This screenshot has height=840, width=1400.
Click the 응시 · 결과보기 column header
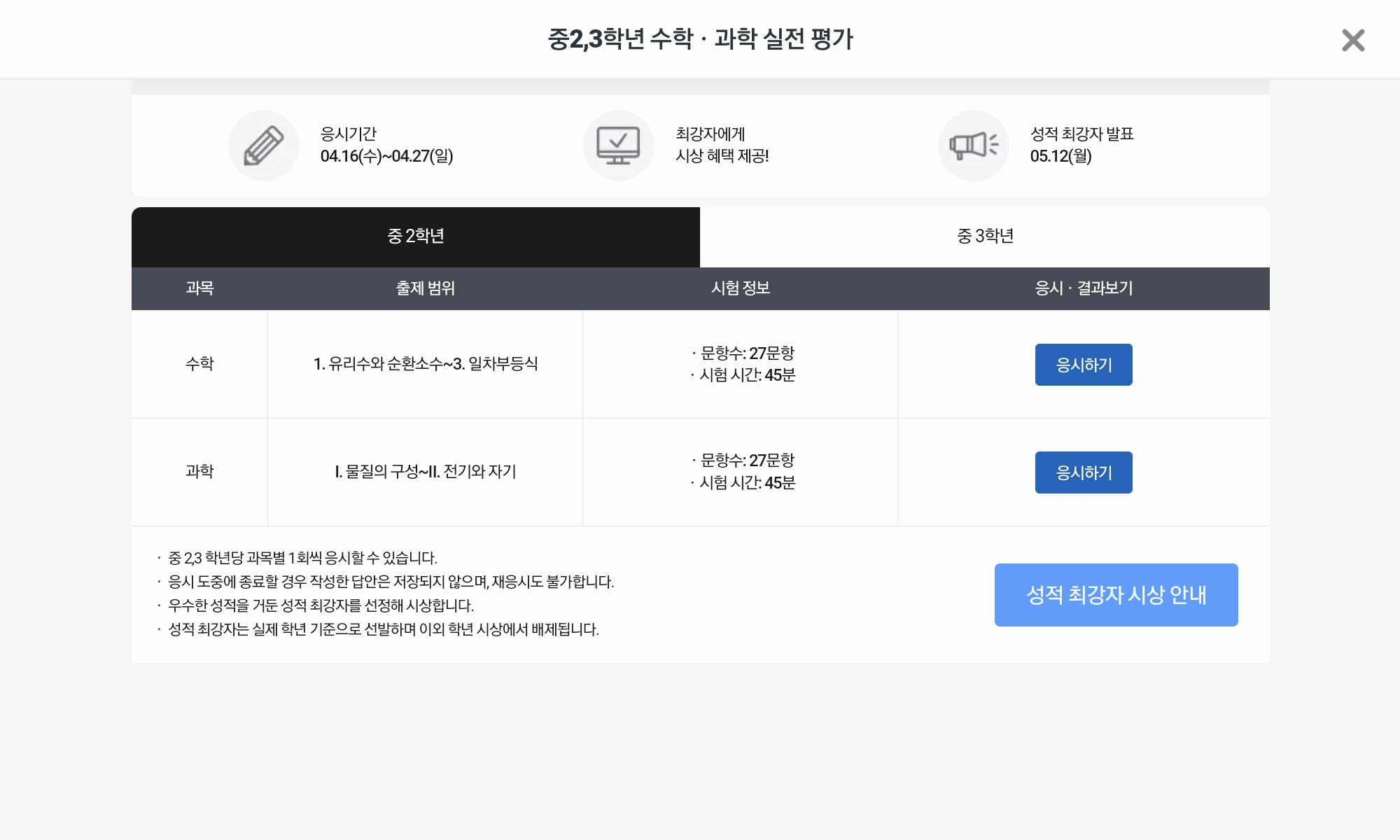pos(1084,288)
